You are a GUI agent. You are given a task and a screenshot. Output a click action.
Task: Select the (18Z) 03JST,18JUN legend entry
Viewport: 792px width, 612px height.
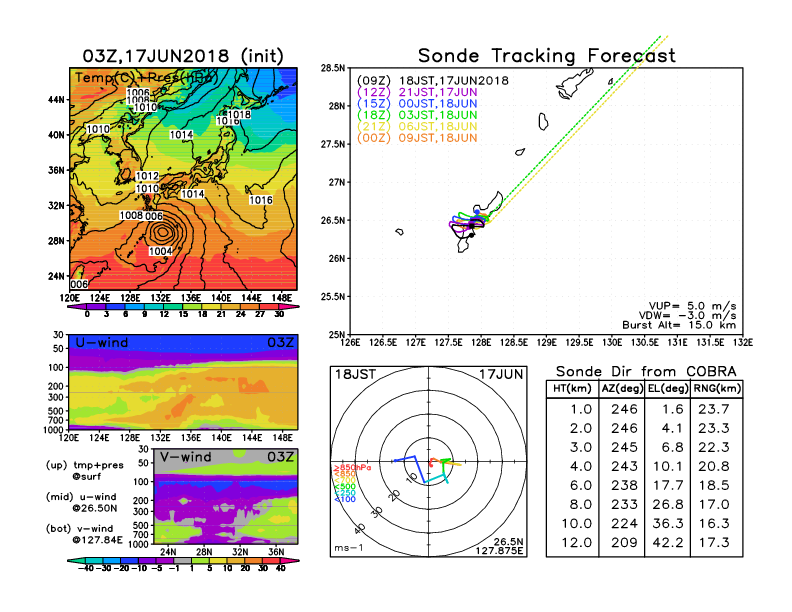[417, 115]
